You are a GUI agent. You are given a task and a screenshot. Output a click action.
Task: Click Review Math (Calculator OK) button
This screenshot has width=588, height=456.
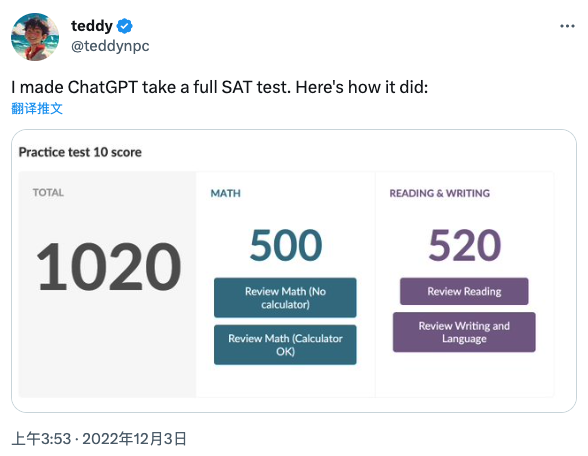tap(285, 345)
